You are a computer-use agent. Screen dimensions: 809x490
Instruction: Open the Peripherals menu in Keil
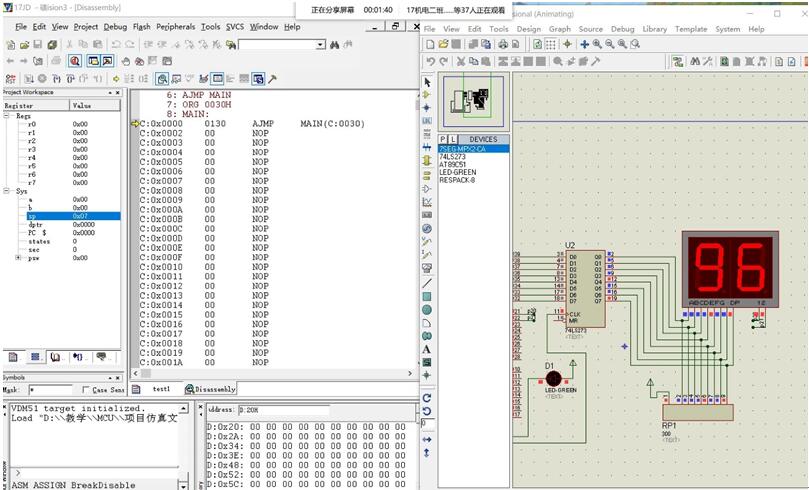point(177,27)
